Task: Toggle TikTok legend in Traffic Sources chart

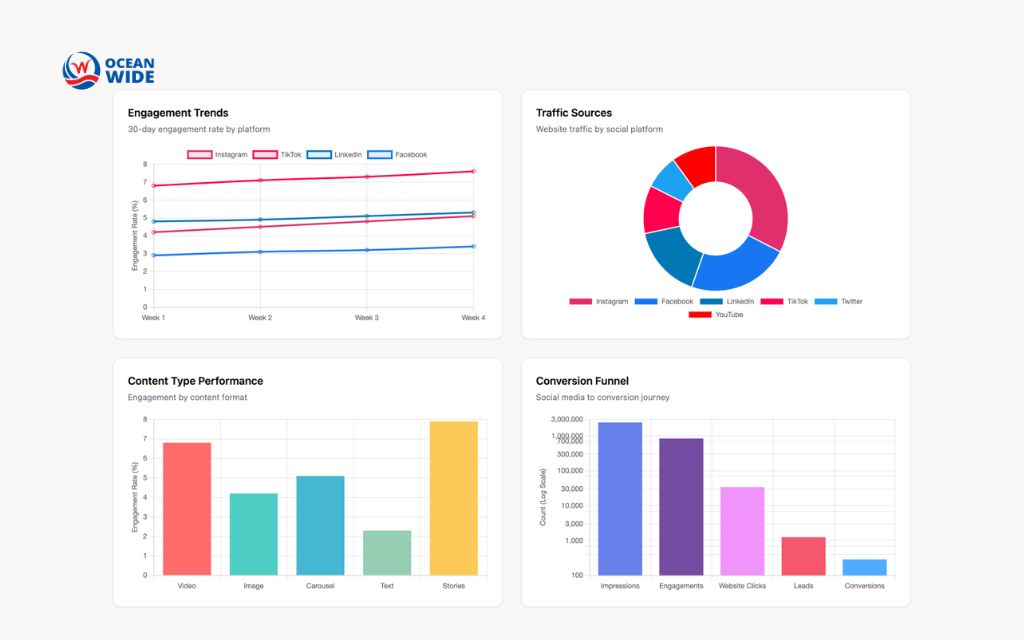Action: pos(784,302)
